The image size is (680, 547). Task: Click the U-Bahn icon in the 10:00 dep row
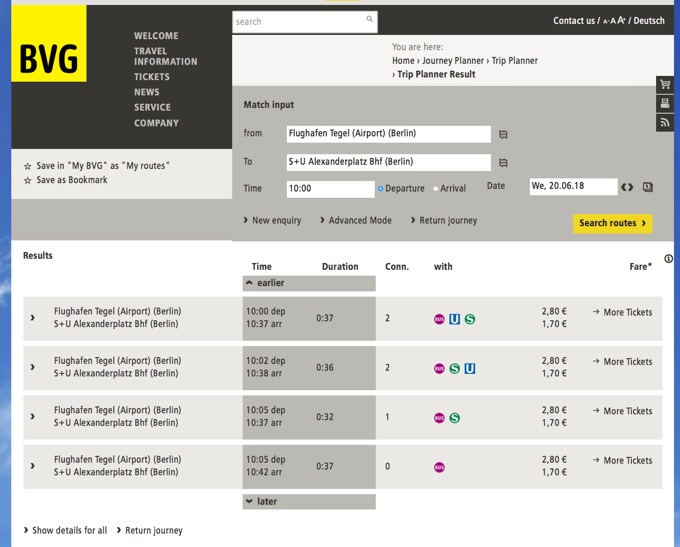[x=454, y=319]
